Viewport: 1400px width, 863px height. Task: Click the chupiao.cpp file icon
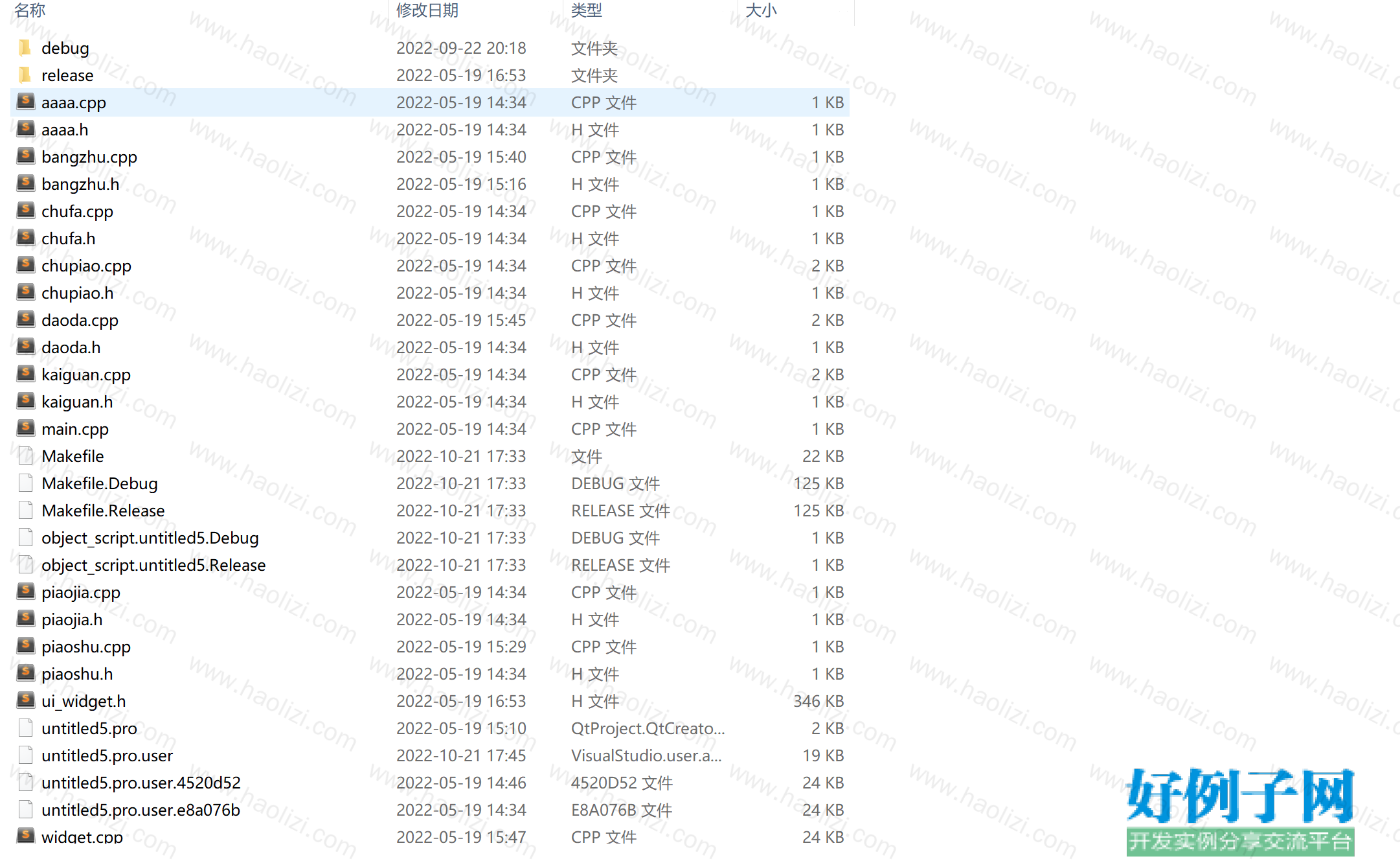(x=25, y=265)
